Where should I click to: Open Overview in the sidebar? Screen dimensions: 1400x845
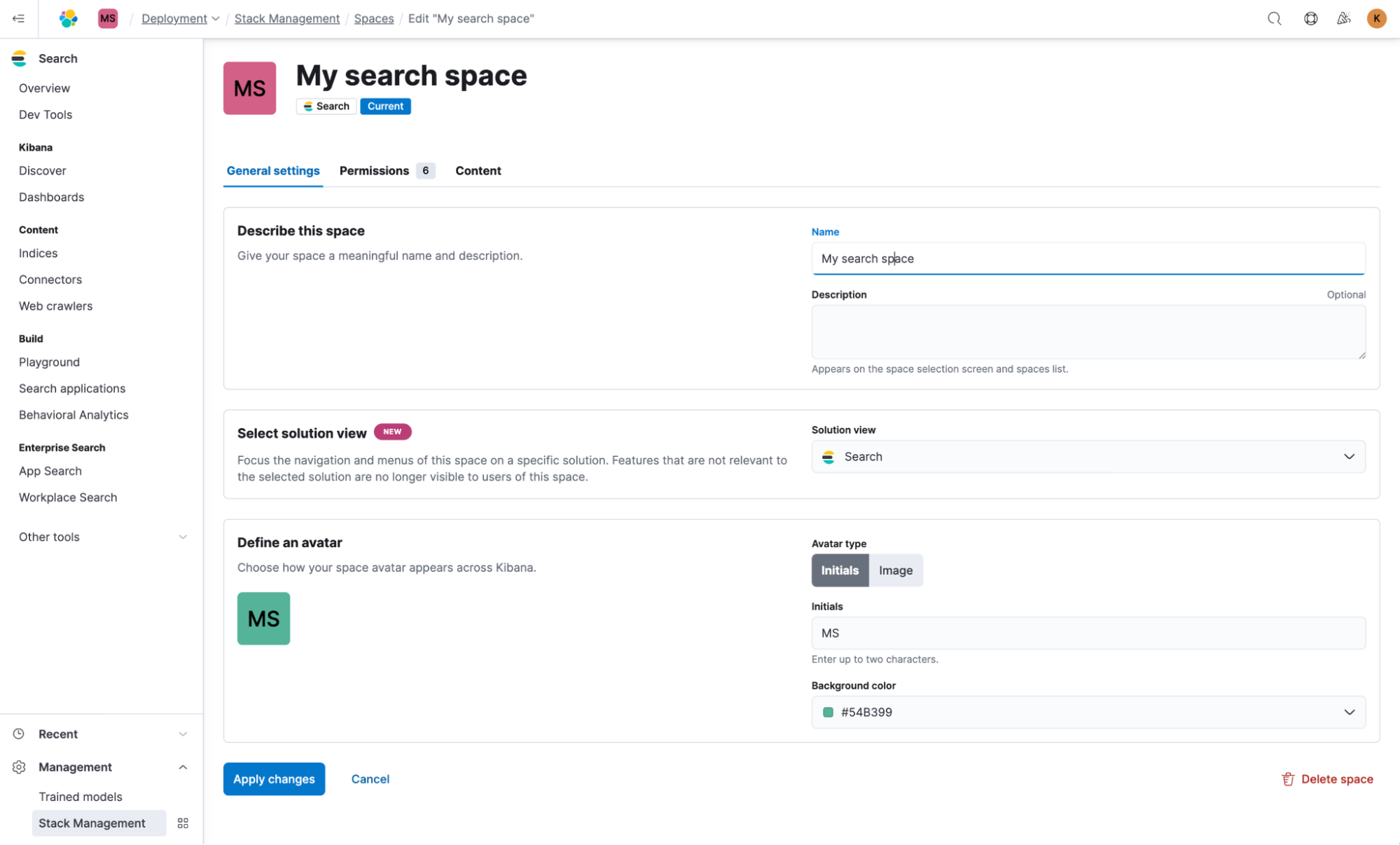pos(44,88)
